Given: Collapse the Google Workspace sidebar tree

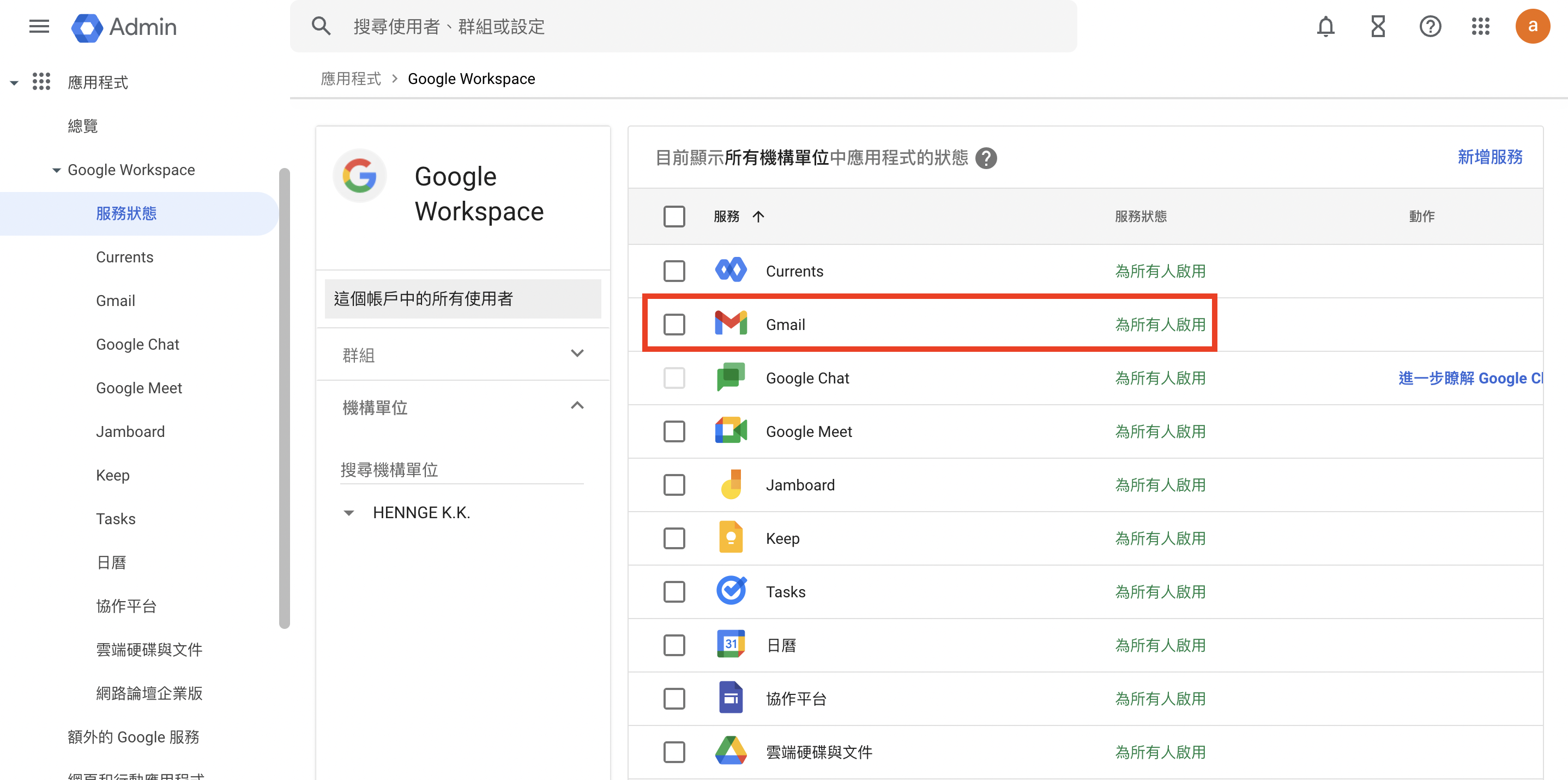Looking at the screenshot, I should coord(56,171).
